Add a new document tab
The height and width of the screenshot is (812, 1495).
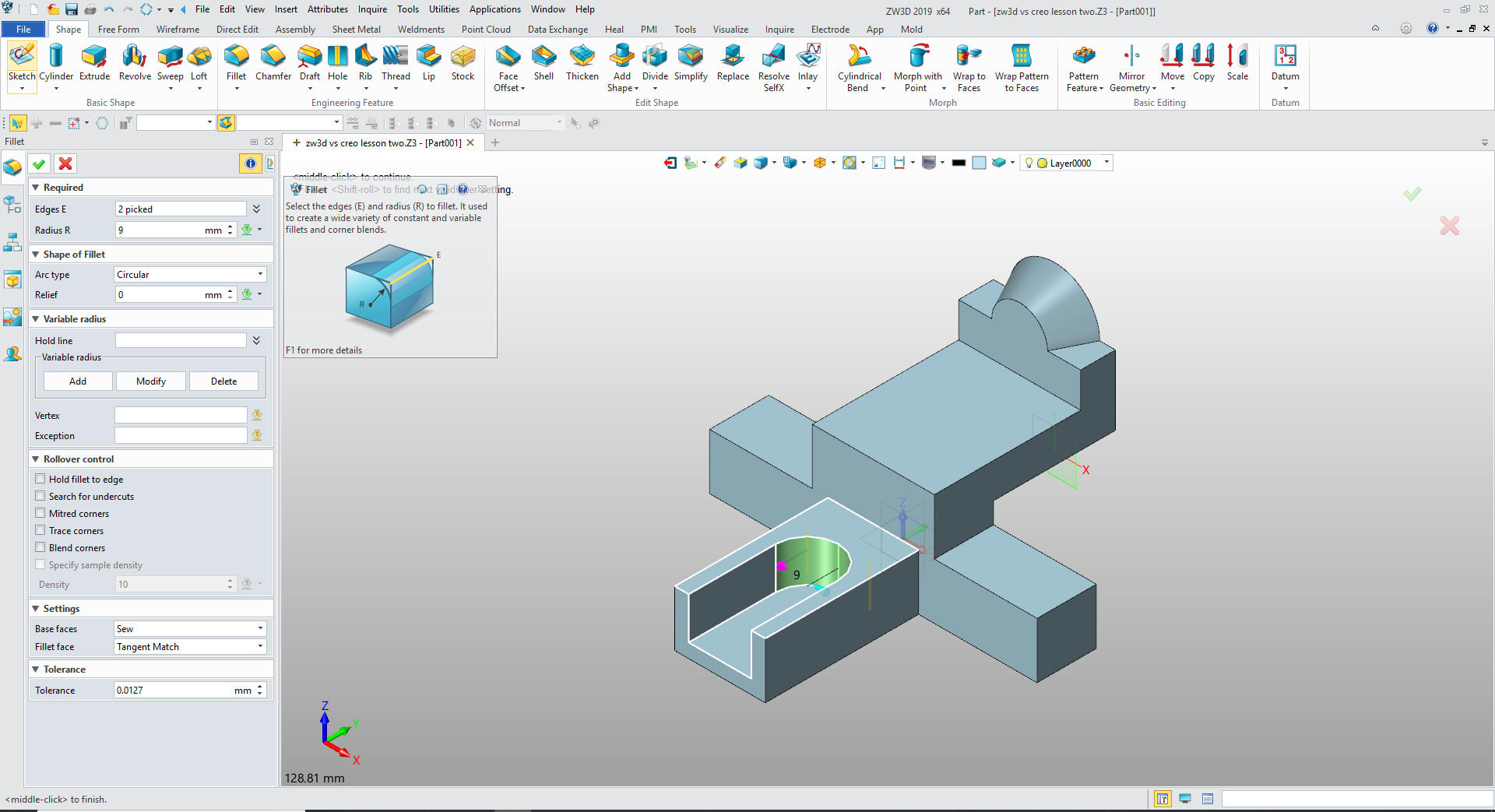click(495, 142)
